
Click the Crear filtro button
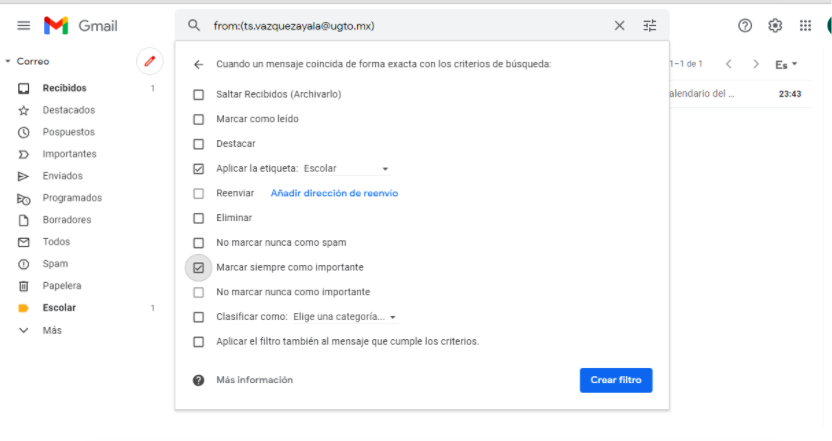tap(616, 380)
